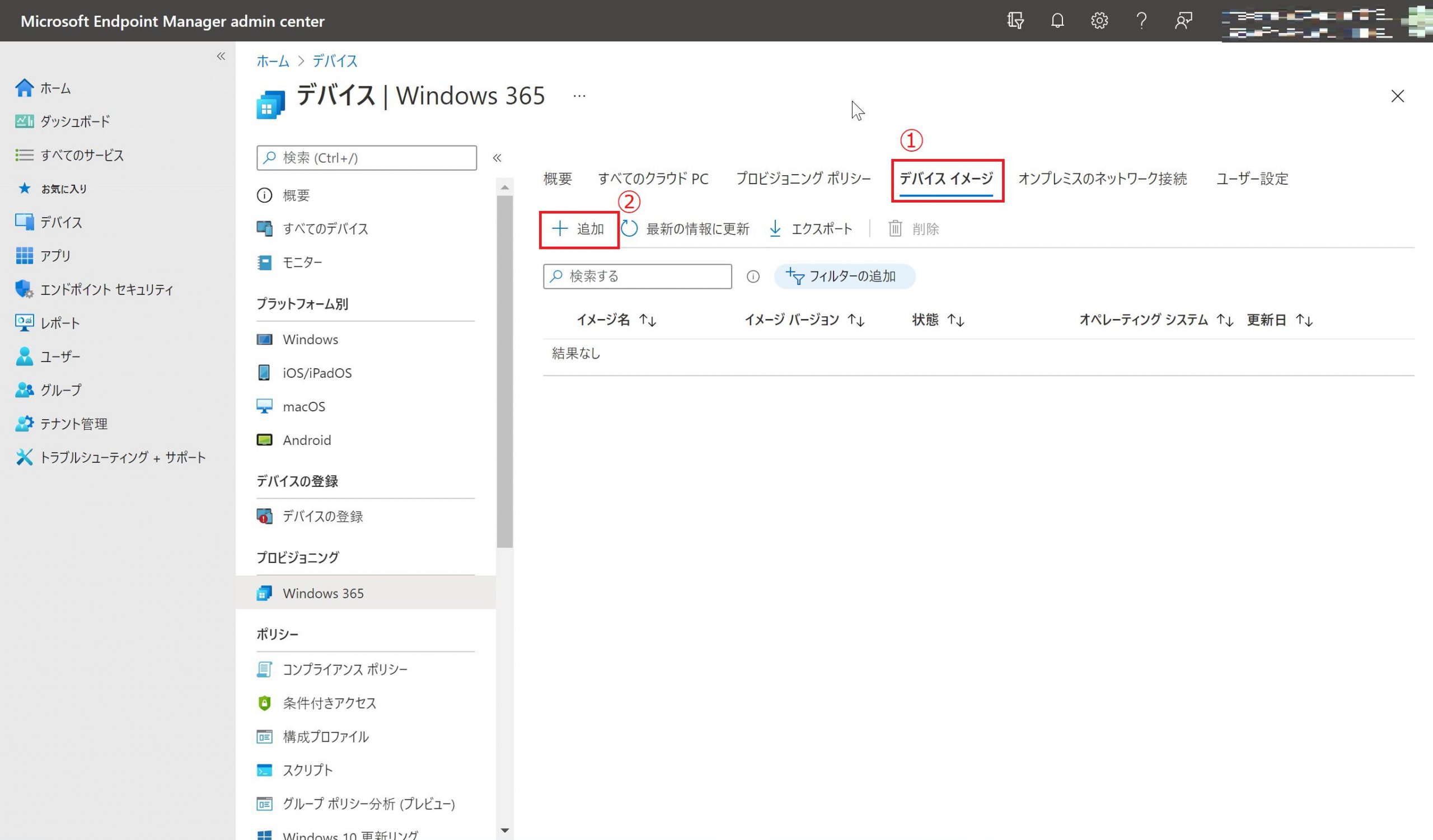Open the settings gear icon
Screen dimensions: 1433x840
coord(1099,21)
